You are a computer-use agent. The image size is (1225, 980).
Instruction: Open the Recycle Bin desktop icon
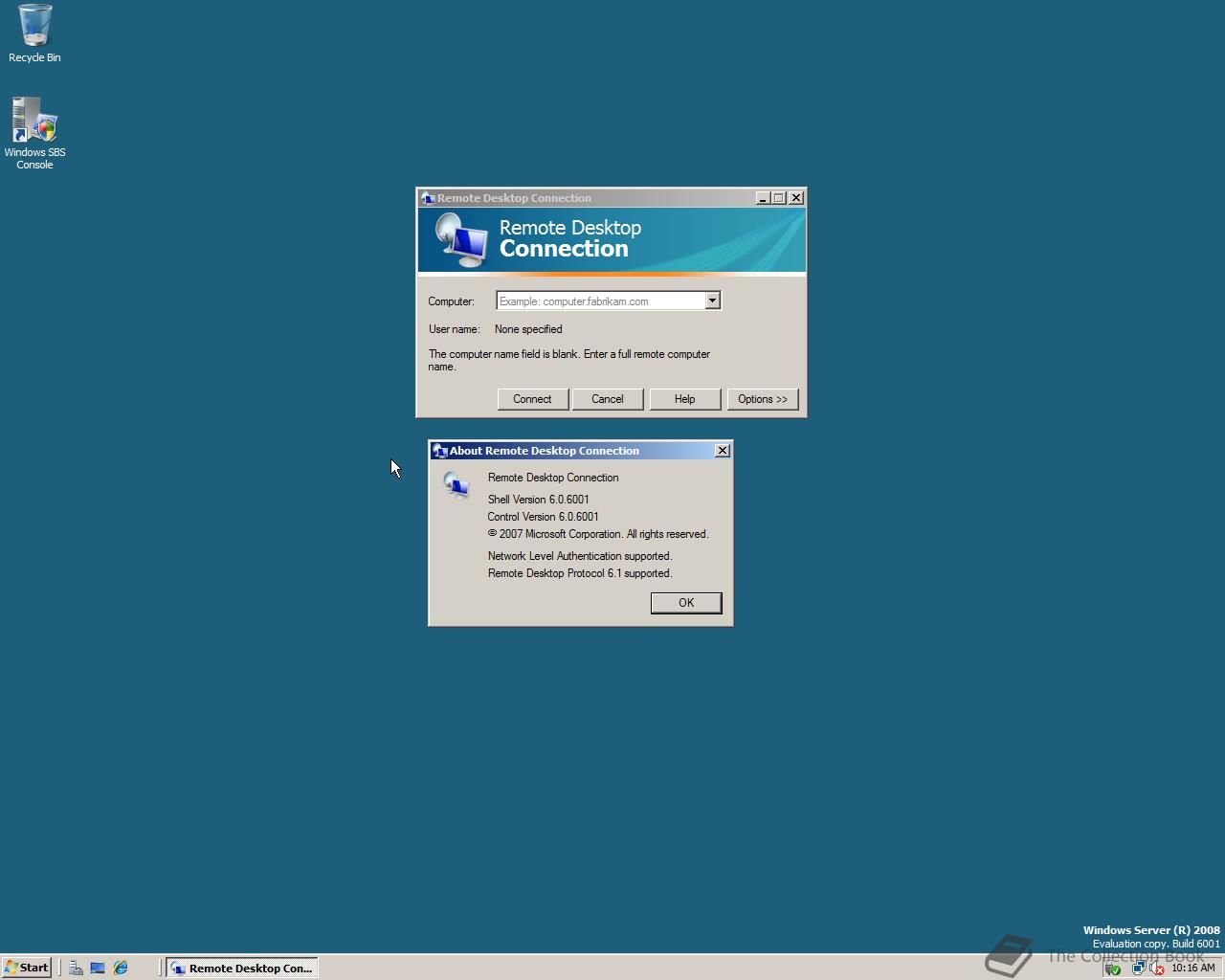click(x=34, y=33)
